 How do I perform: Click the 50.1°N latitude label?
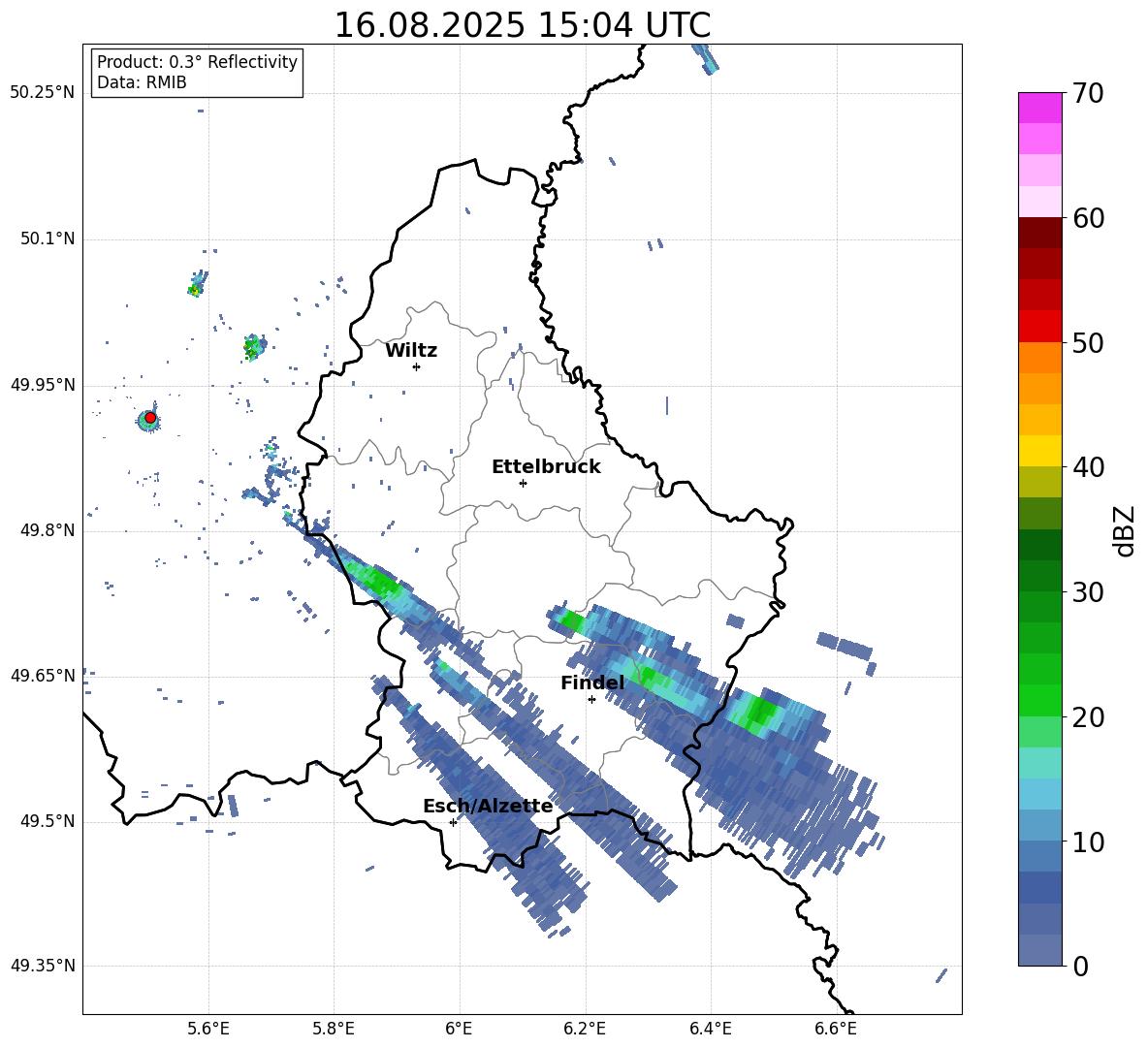coord(47,239)
